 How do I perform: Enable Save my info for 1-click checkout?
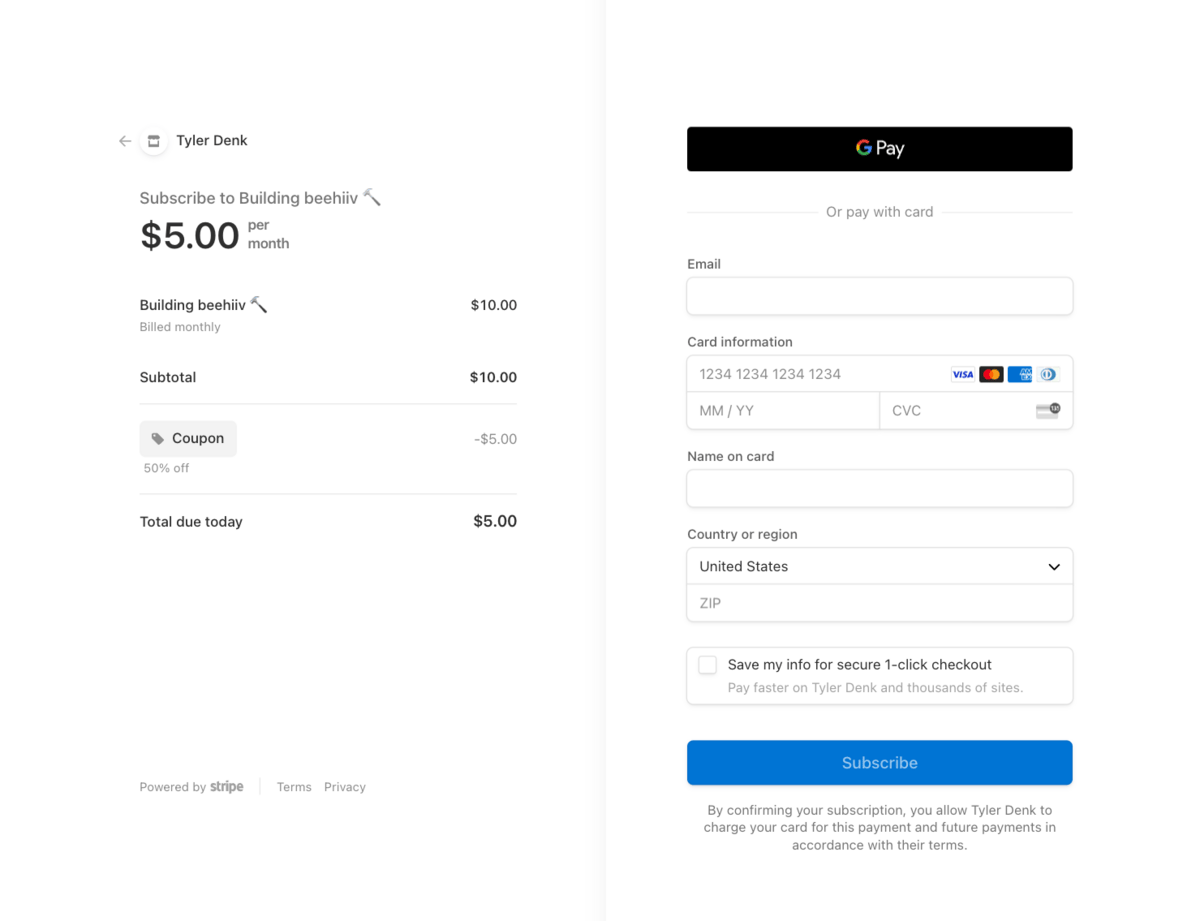pos(708,665)
